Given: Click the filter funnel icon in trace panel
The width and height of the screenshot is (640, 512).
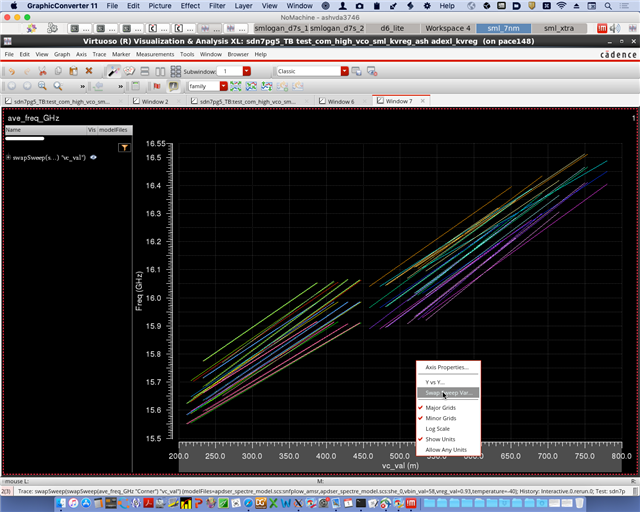Looking at the screenshot, I should pos(124,147).
